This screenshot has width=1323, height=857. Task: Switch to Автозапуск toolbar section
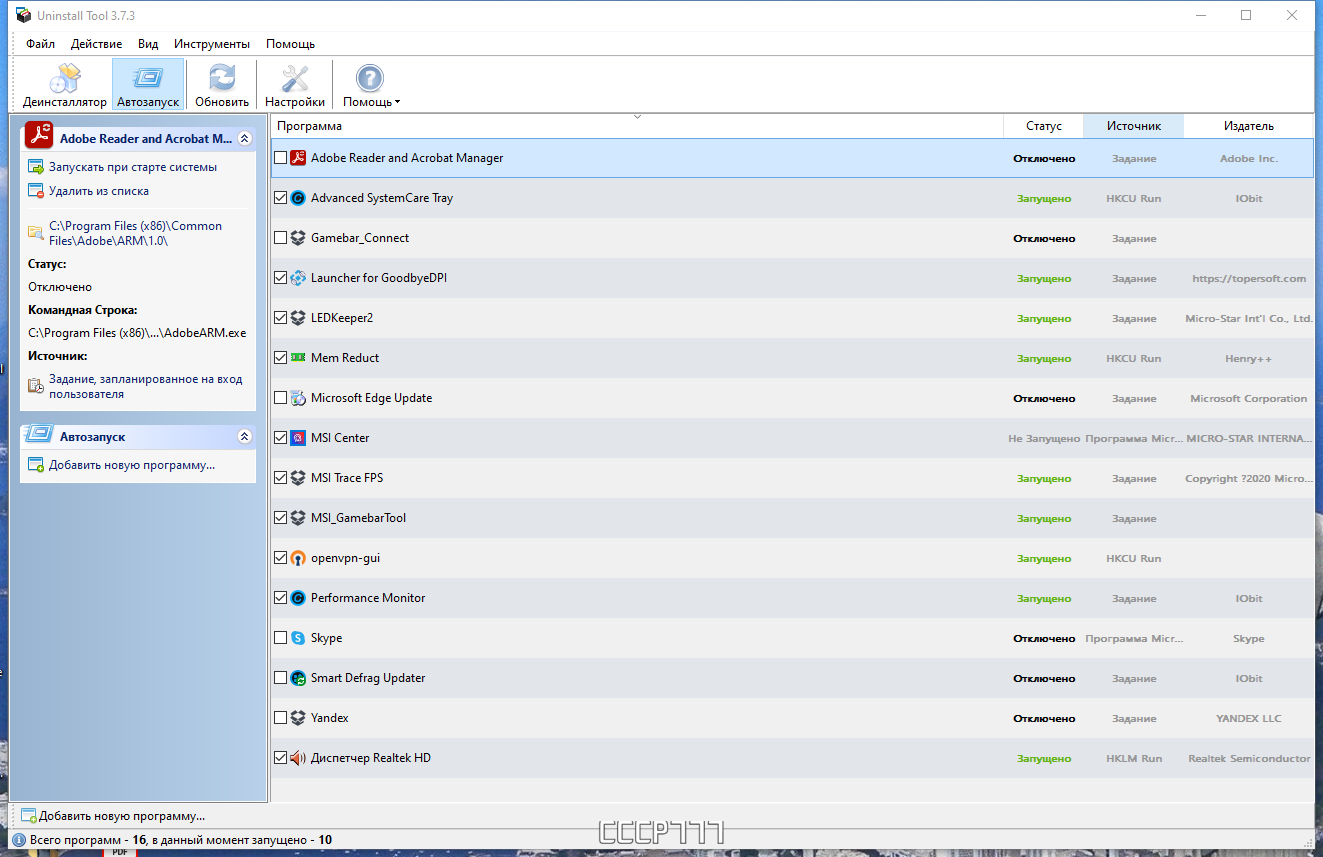pyautogui.click(x=148, y=84)
